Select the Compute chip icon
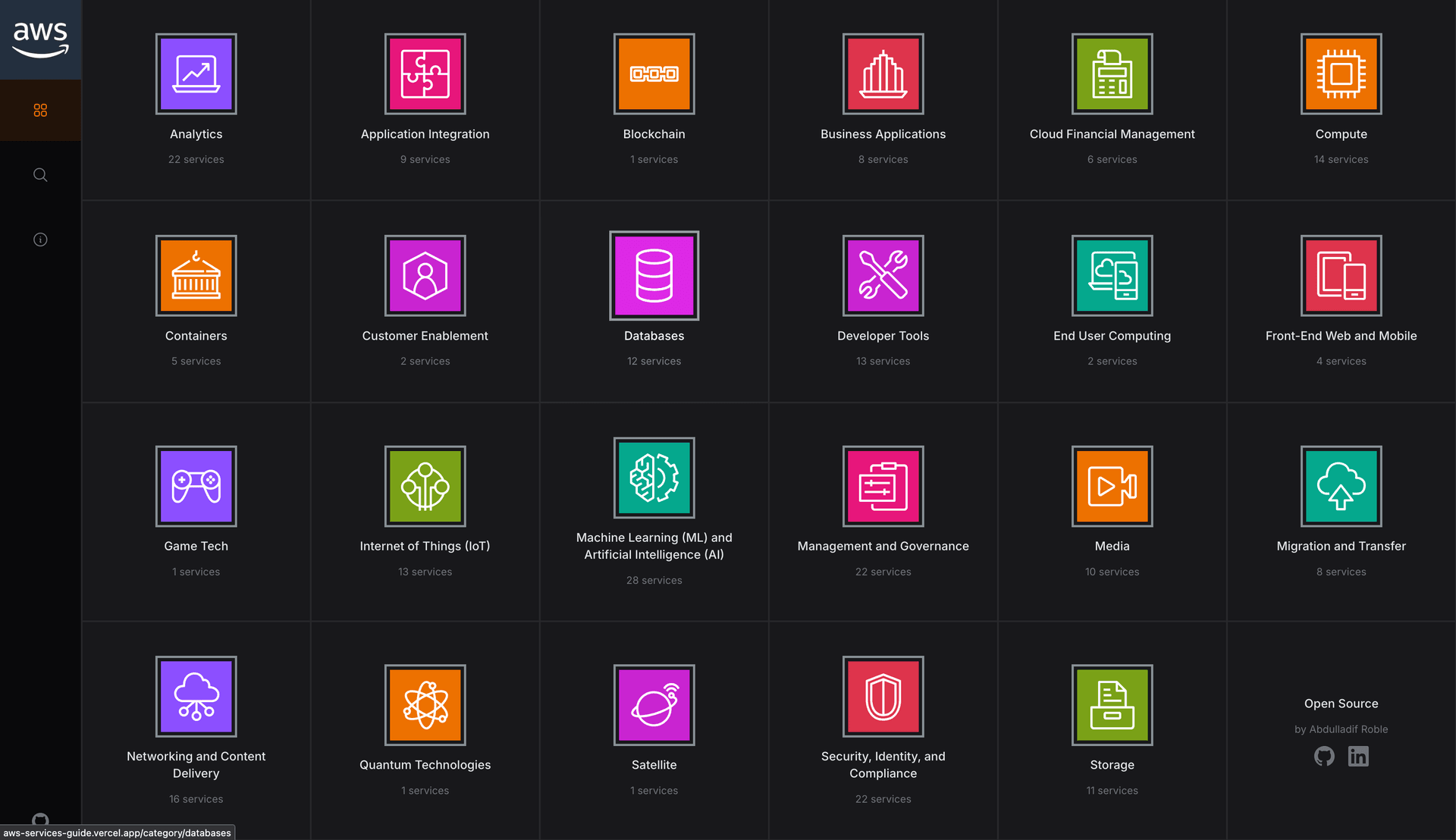 point(1341,74)
